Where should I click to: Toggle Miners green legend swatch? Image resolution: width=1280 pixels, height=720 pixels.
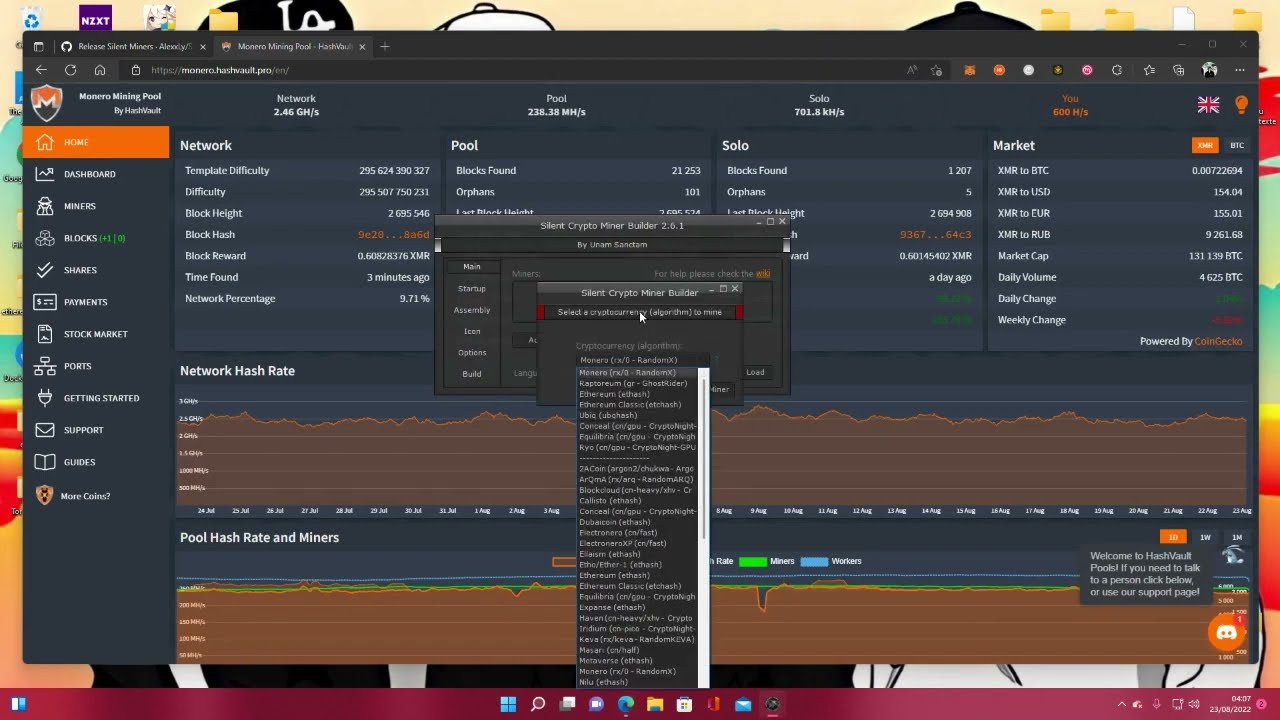click(x=752, y=561)
